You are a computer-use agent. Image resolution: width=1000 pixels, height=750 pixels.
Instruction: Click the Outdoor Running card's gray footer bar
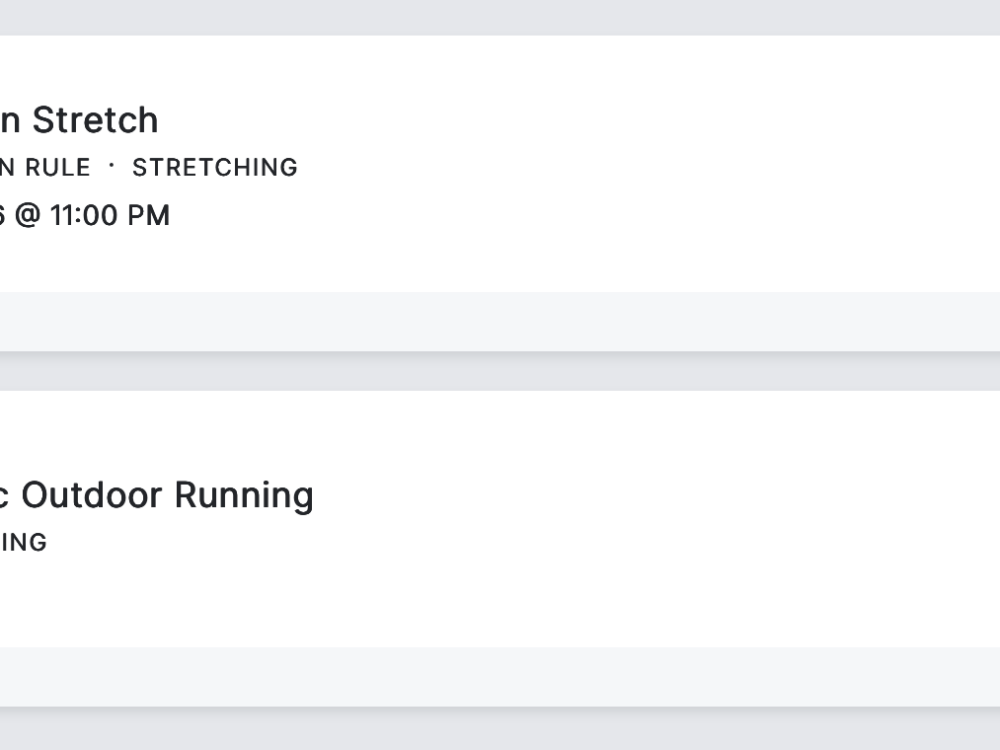pos(500,676)
